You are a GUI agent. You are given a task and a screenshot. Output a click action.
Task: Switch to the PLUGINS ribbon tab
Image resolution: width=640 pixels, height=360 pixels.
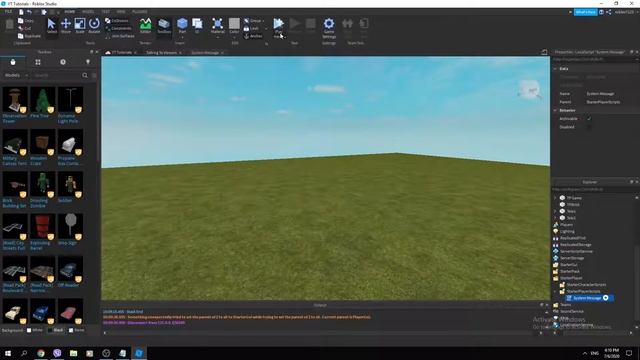pos(140,12)
